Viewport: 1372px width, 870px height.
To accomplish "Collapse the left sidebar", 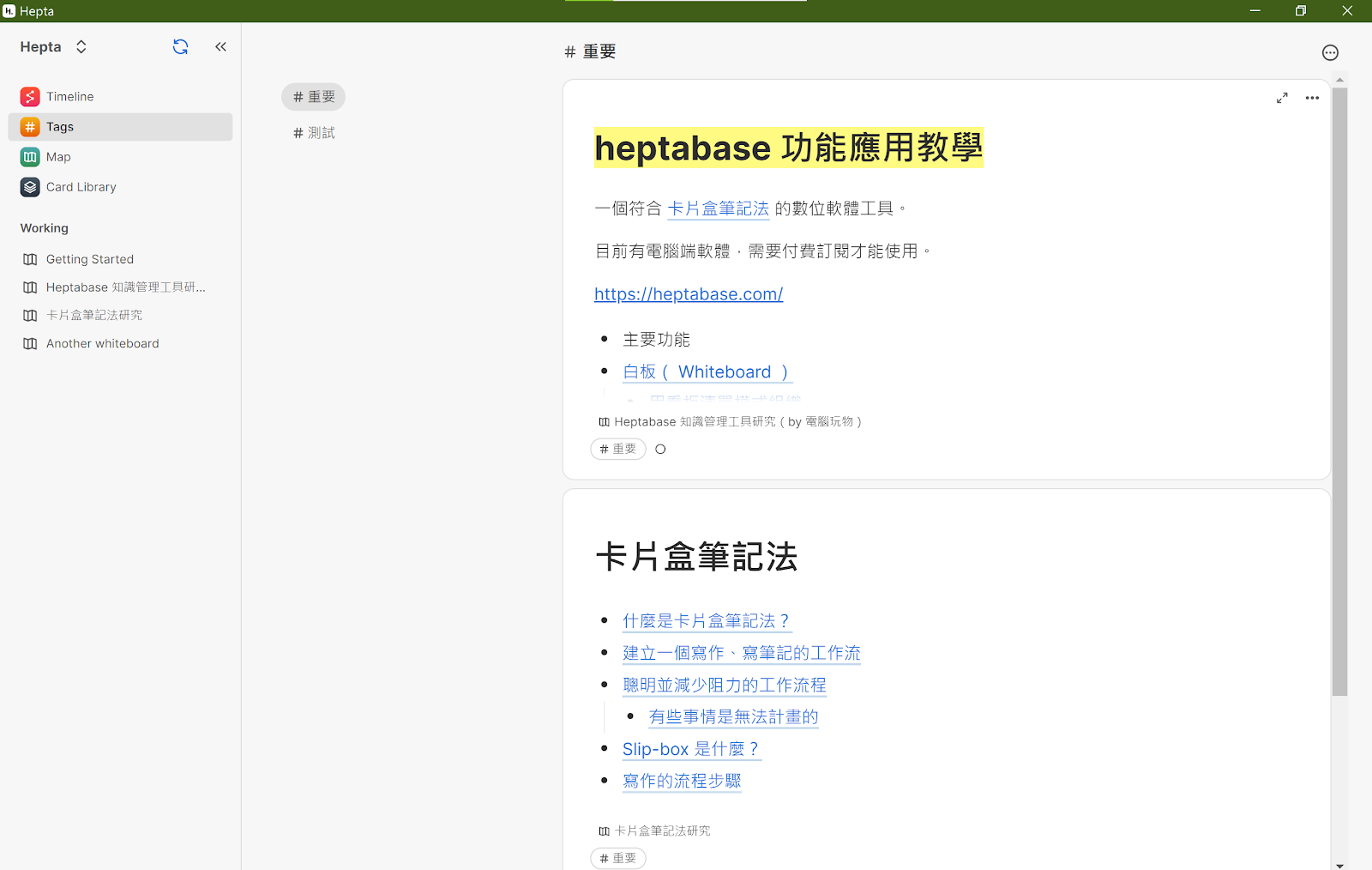I will (x=220, y=46).
